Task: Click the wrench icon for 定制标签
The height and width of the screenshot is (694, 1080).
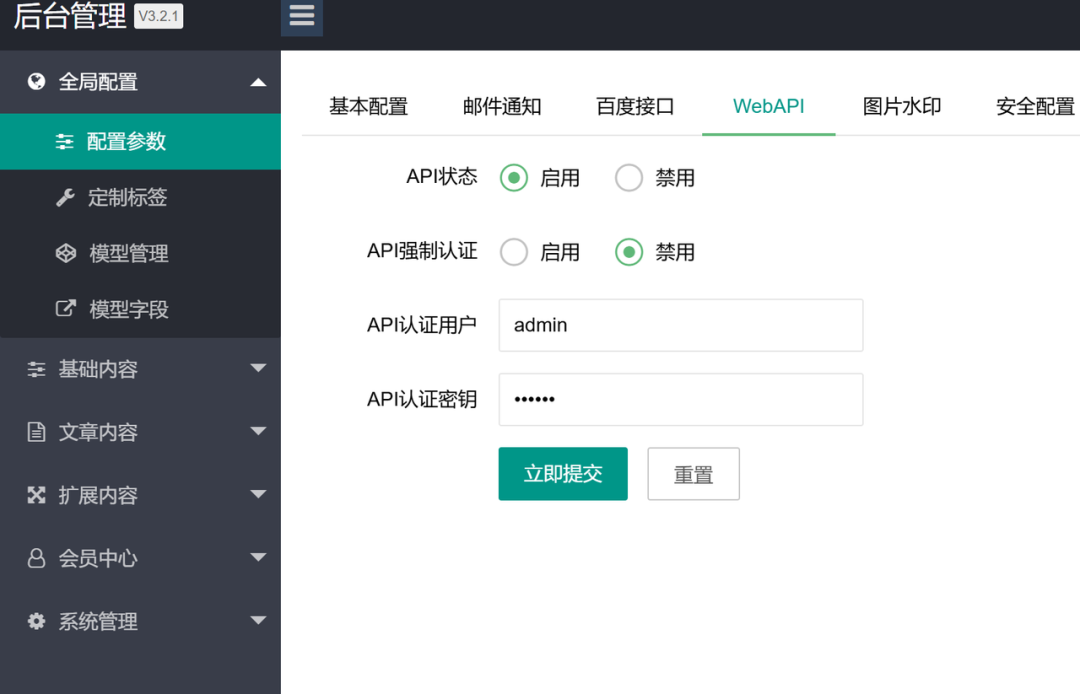Action: (x=65, y=198)
